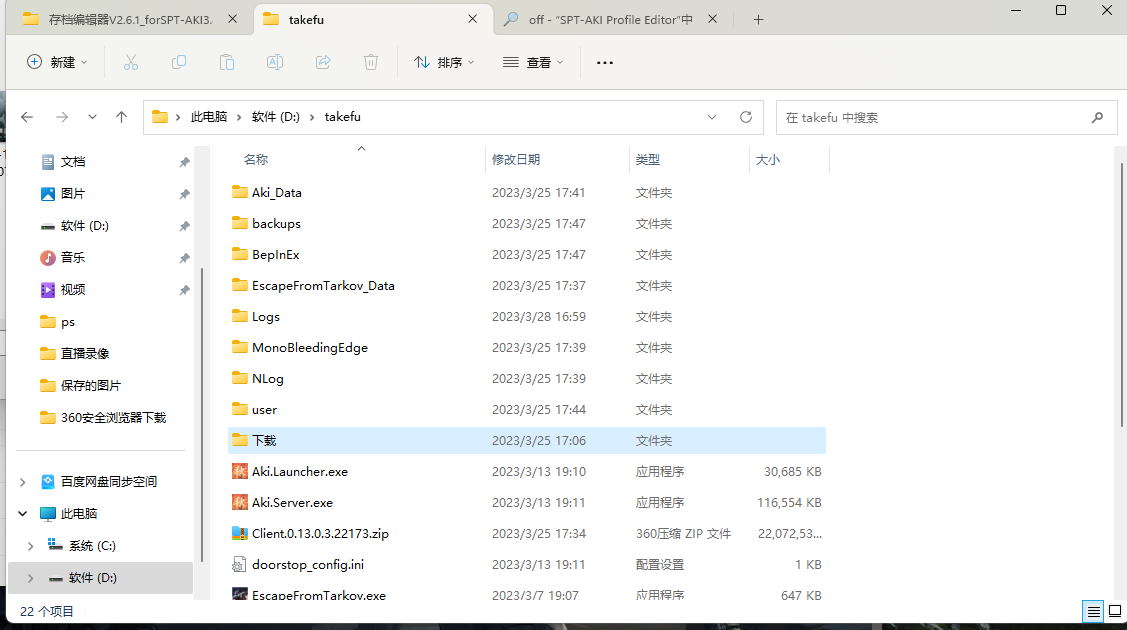
Task: Click the Paste clipboard icon
Action: click(226, 62)
